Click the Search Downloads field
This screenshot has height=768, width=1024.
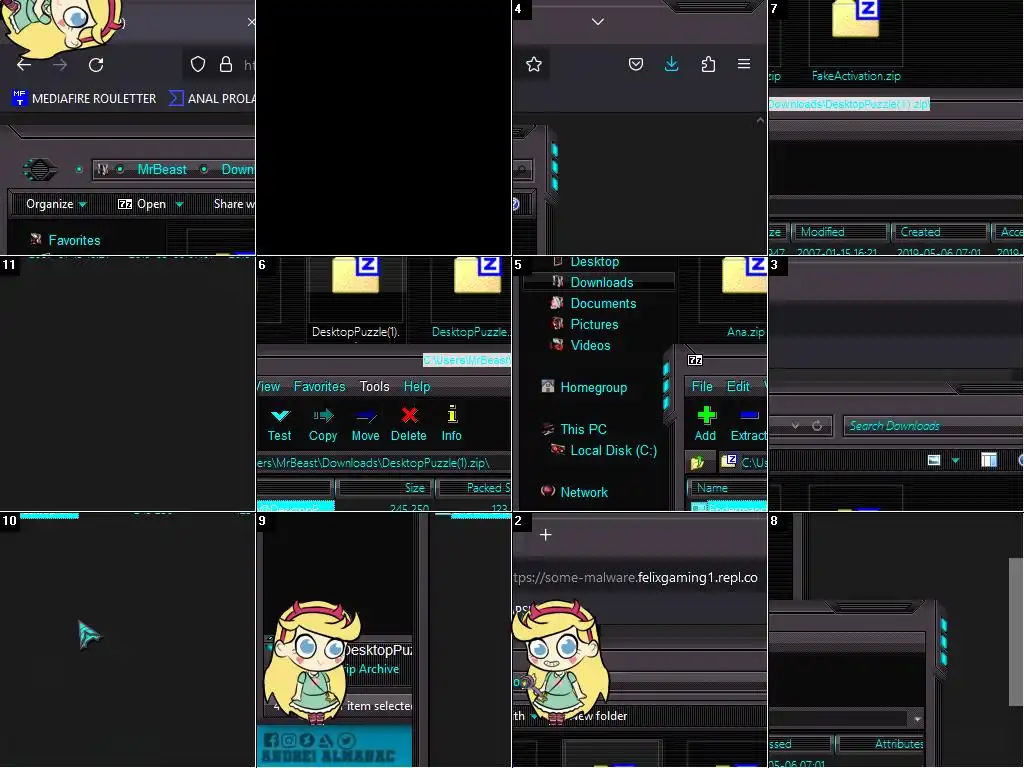[x=933, y=426]
